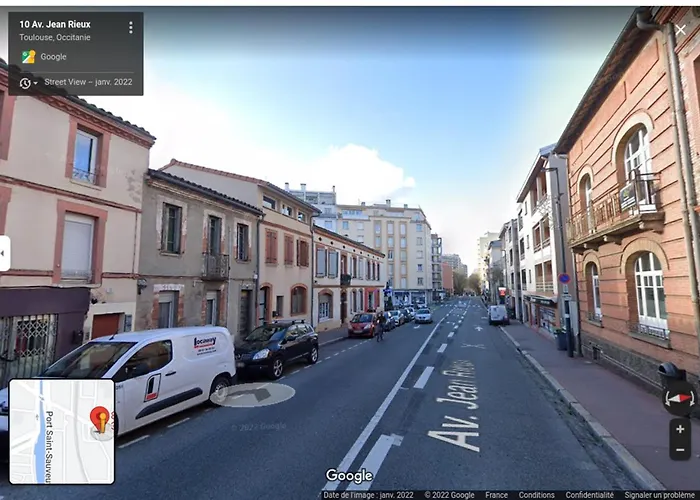Image resolution: width=700 pixels, height=500 pixels.
Task: Click the Google logo at bottom center
Action: [x=349, y=476]
